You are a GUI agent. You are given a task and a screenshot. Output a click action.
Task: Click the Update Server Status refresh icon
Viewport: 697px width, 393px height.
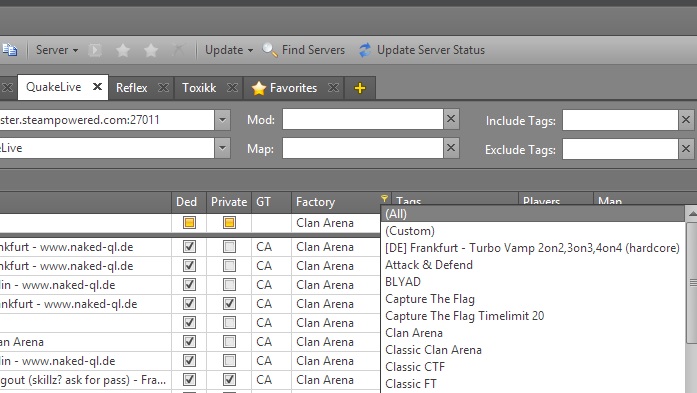click(365, 50)
